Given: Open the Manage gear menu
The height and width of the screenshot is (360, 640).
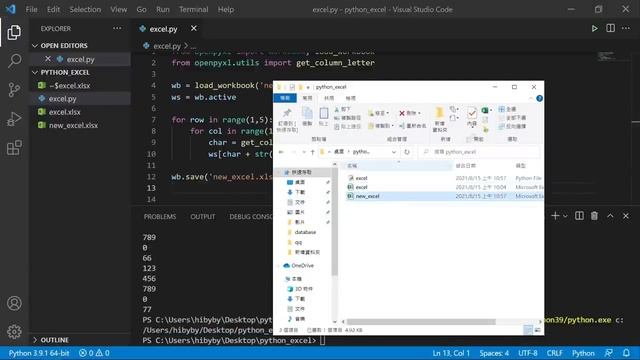Looking at the screenshot, I should tap(14, 331).
